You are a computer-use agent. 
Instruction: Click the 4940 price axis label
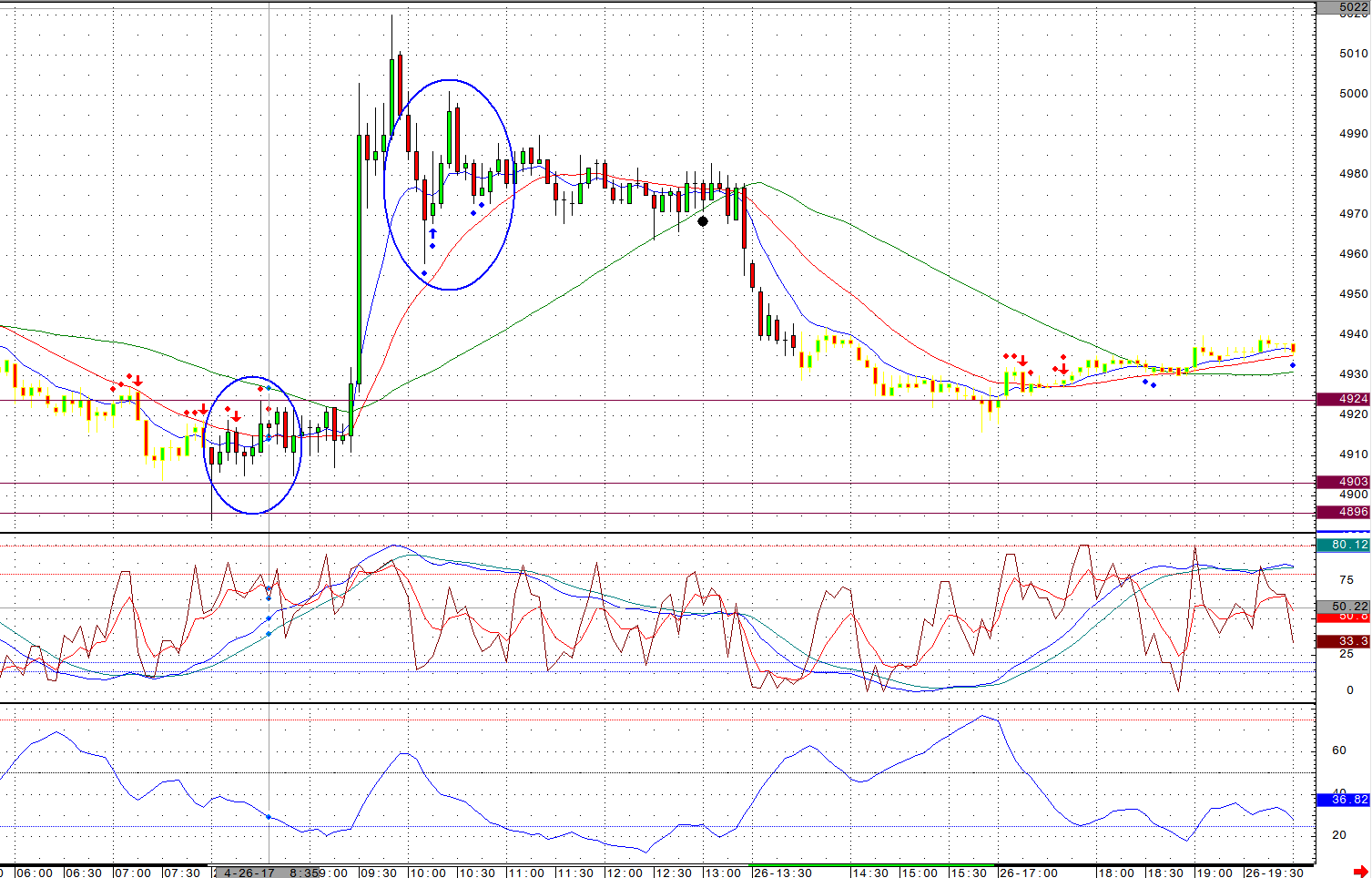tap(1354, 334)
